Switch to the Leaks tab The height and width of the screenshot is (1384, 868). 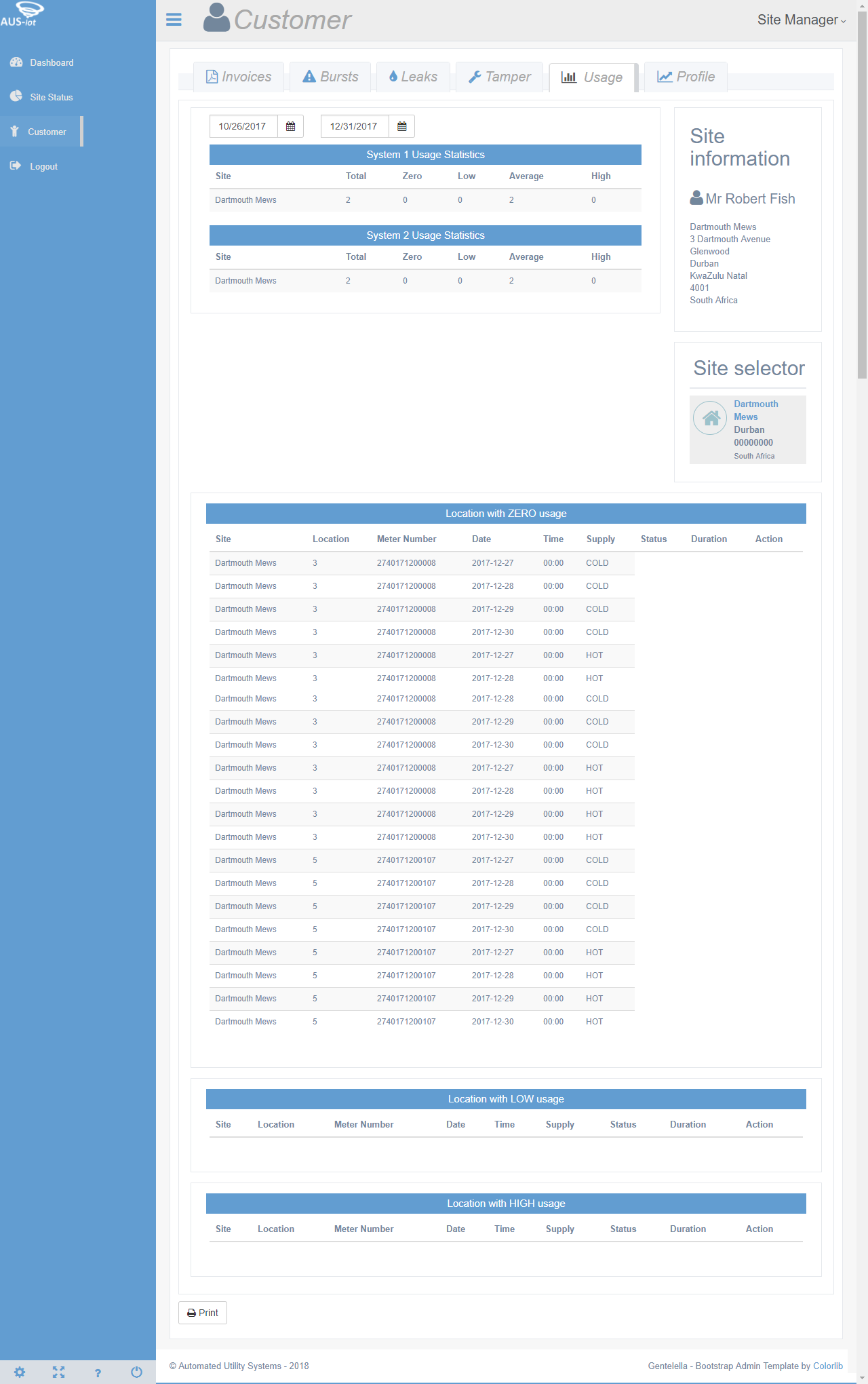[x=413, y=77]
